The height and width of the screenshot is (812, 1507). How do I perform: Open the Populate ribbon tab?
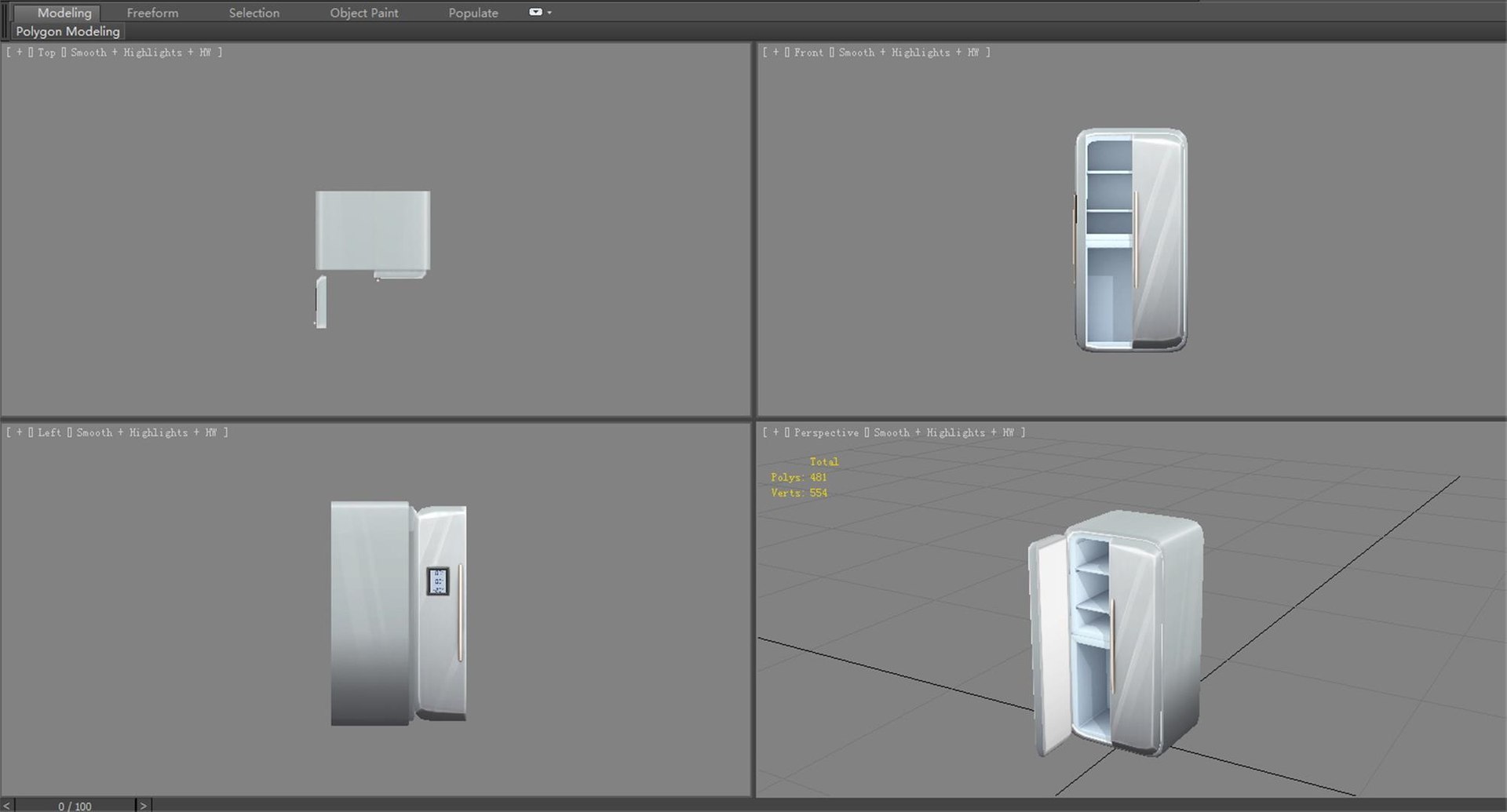coord(473,13)
